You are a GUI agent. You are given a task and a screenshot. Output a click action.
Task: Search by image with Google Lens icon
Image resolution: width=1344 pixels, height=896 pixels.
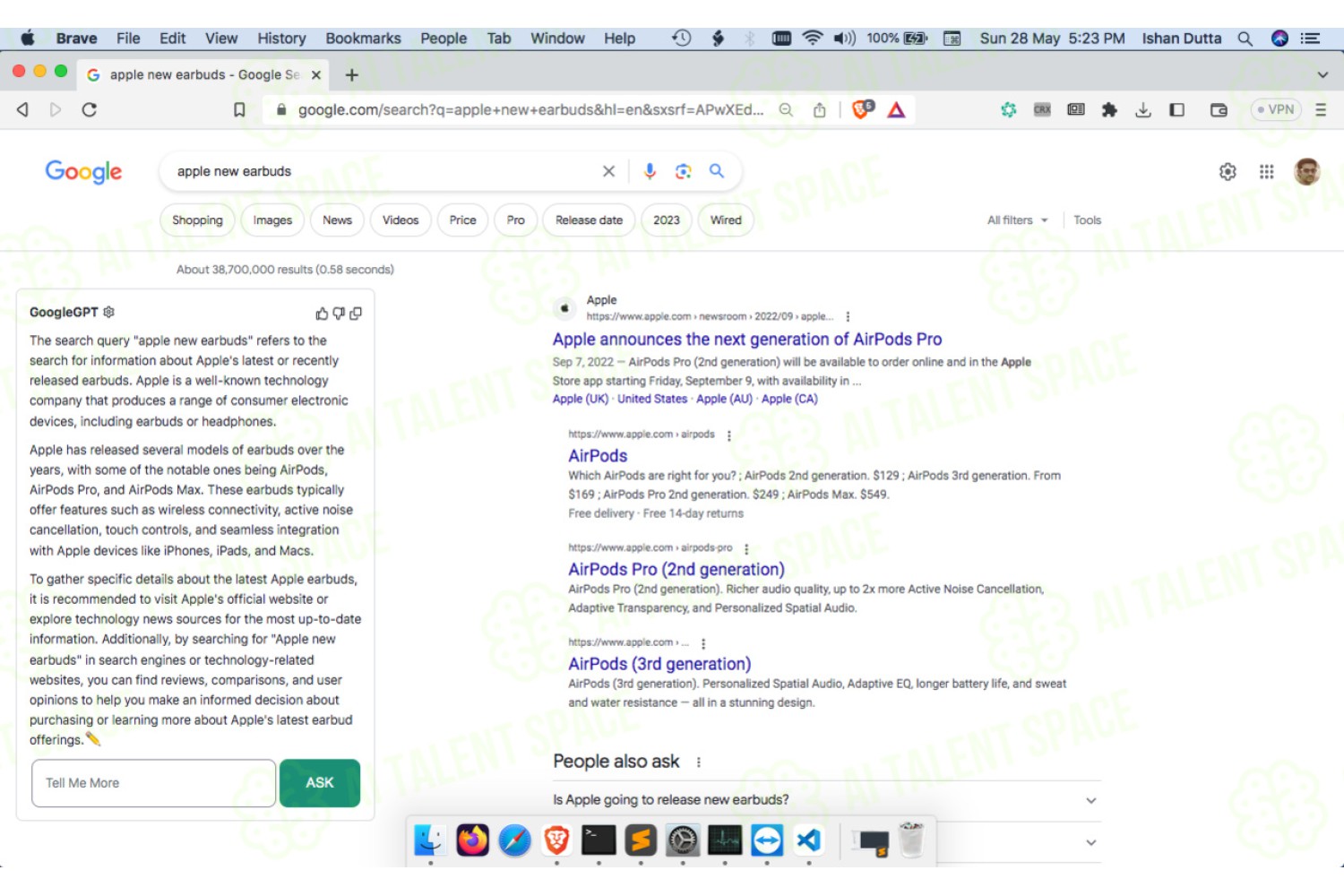[683, 171]
